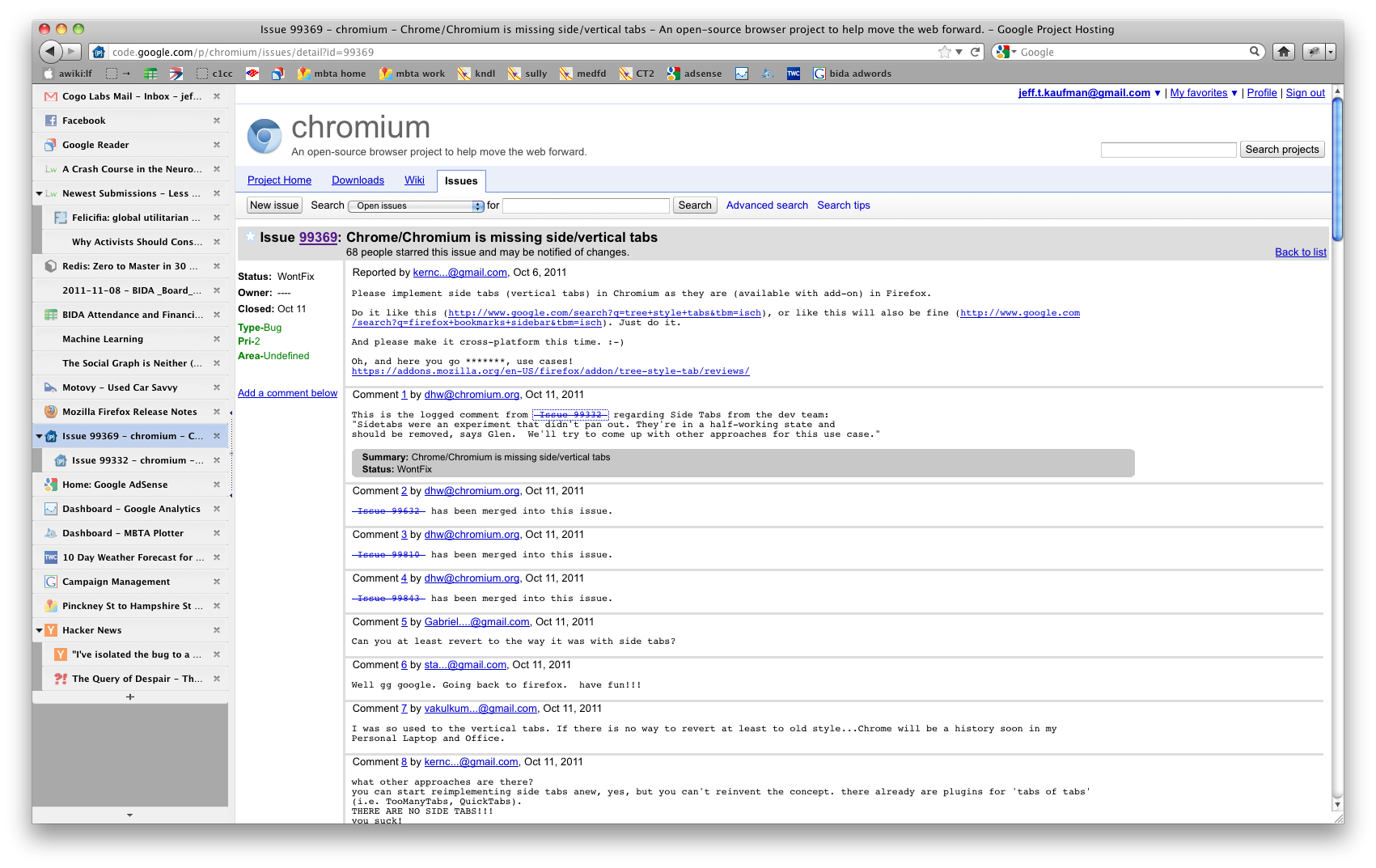Open the 'c1cc' bookmark
This screenshot has height=868, width=1376.
point(214,74)
